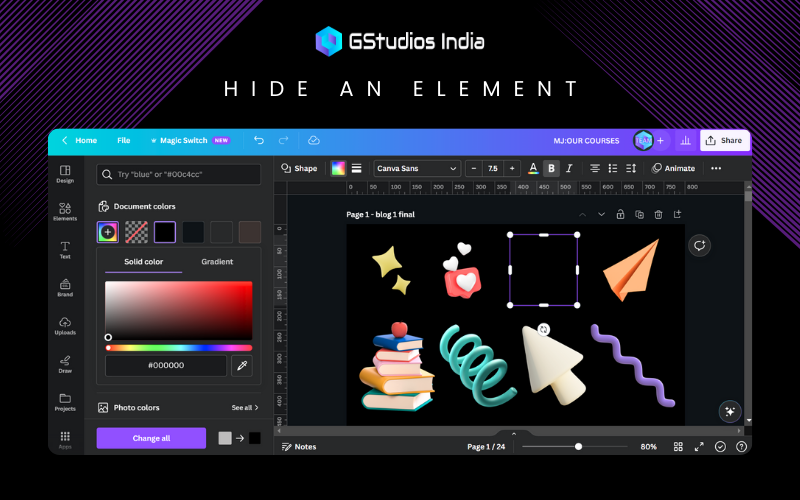Screen dimensions: 800x500
Task: Open the Elements sidebar panel
Action: point(65,212)
